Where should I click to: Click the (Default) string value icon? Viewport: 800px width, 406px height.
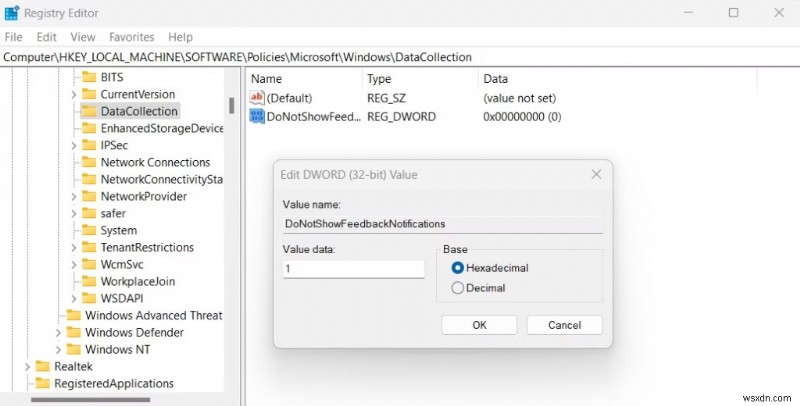tap(257, 97)
